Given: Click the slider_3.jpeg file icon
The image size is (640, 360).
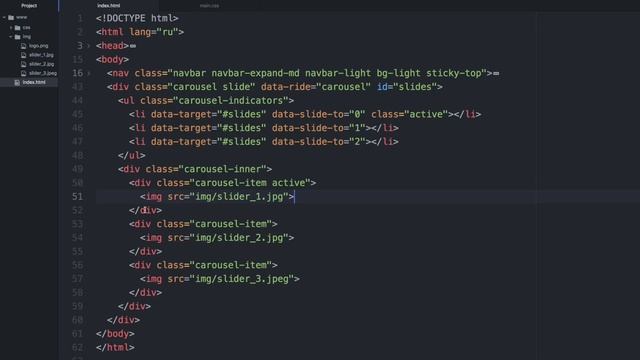Looking at the screenshot, I should tap(24, 73).
